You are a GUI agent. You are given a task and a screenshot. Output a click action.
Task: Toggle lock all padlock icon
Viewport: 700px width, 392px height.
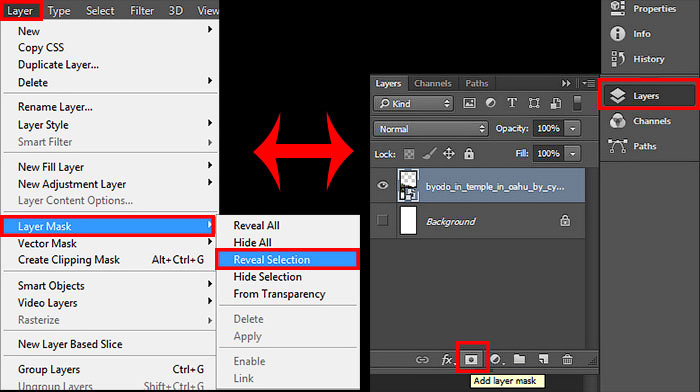(469, 154)
